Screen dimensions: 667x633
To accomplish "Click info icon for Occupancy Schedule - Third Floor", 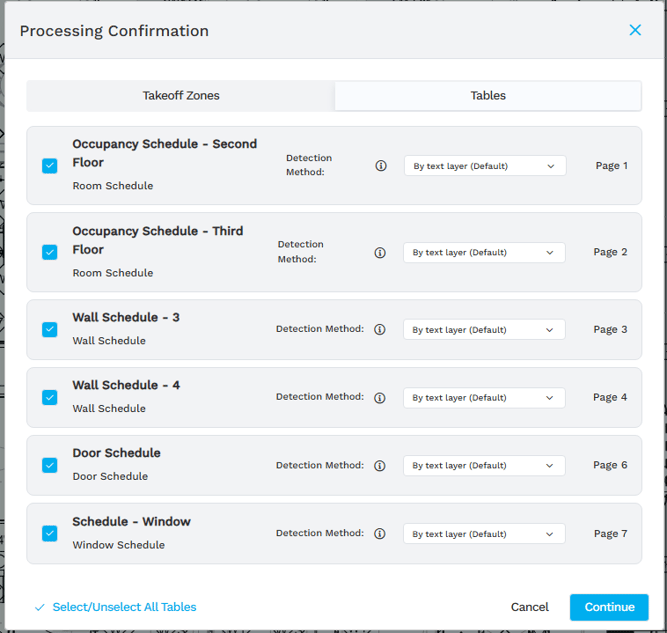I will 380,253.
